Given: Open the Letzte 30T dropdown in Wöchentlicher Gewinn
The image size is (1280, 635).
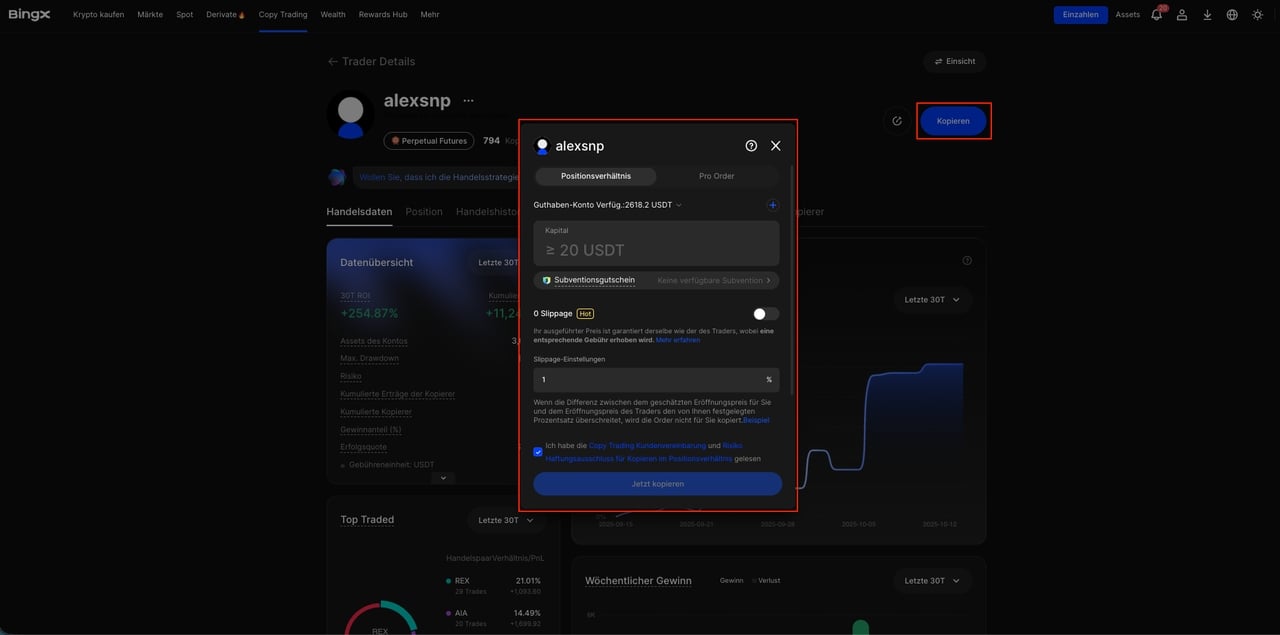Looking at the screenshot, I should pyautogui.click(x=932, y=581).
